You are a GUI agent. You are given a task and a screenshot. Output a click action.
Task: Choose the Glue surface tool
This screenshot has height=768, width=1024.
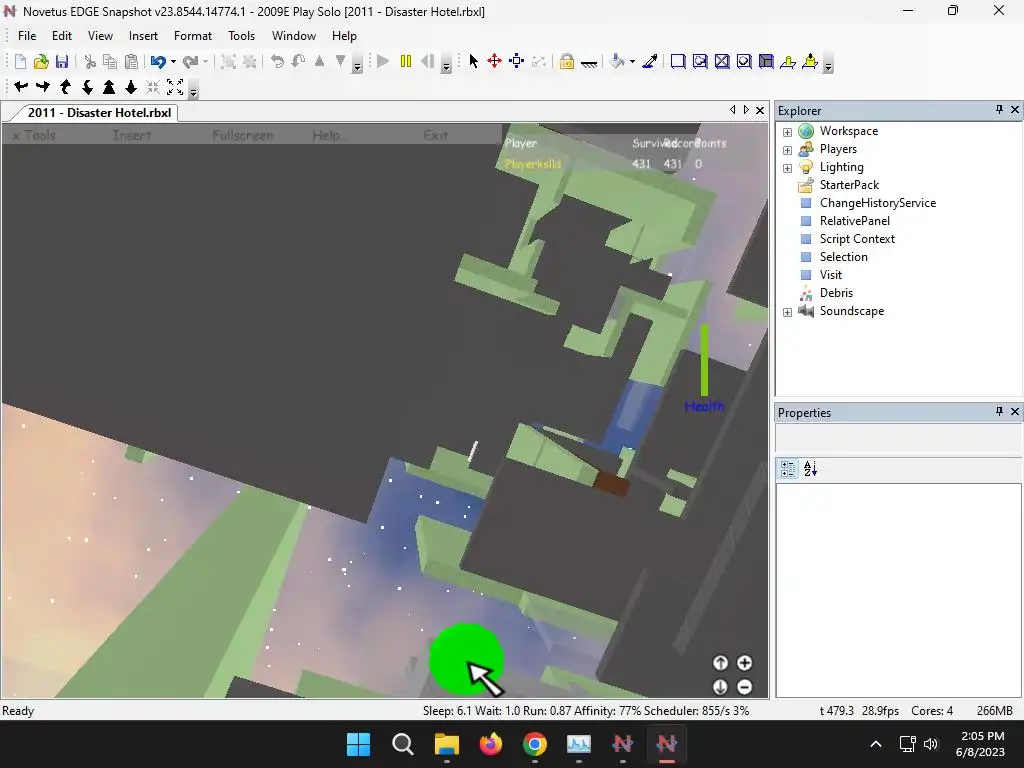700,61
